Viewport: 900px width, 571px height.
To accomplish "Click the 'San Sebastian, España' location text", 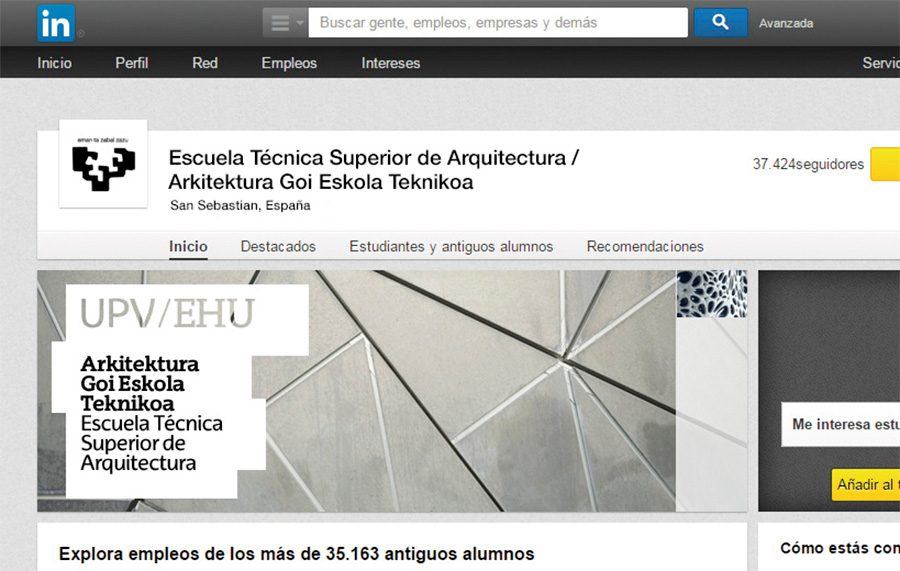I will (240, 205).
